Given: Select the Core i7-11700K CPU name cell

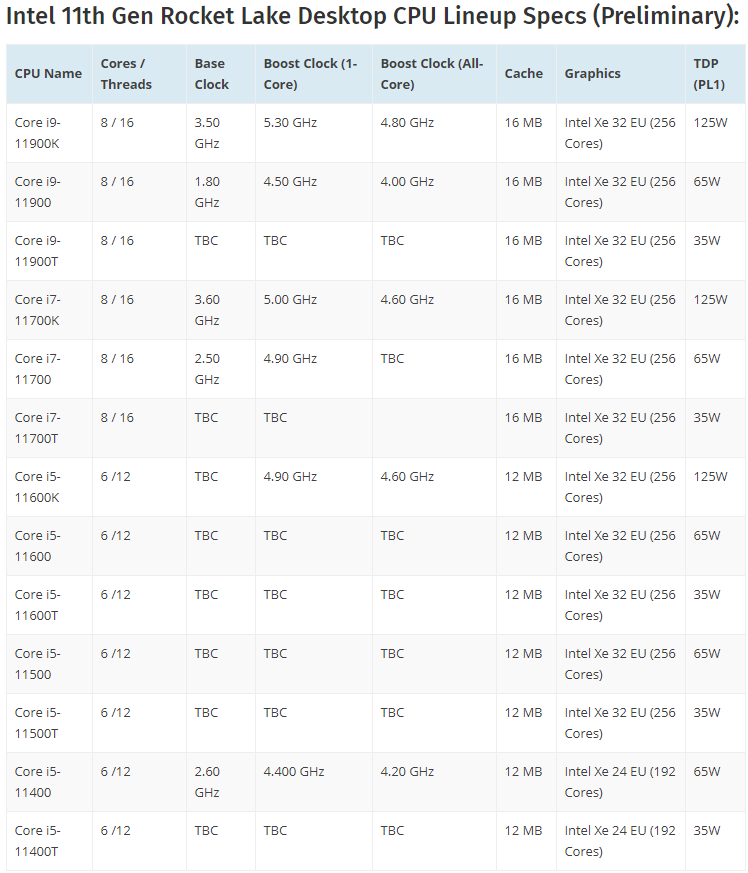Looking at the screenshot, I should tap(38, 310).
